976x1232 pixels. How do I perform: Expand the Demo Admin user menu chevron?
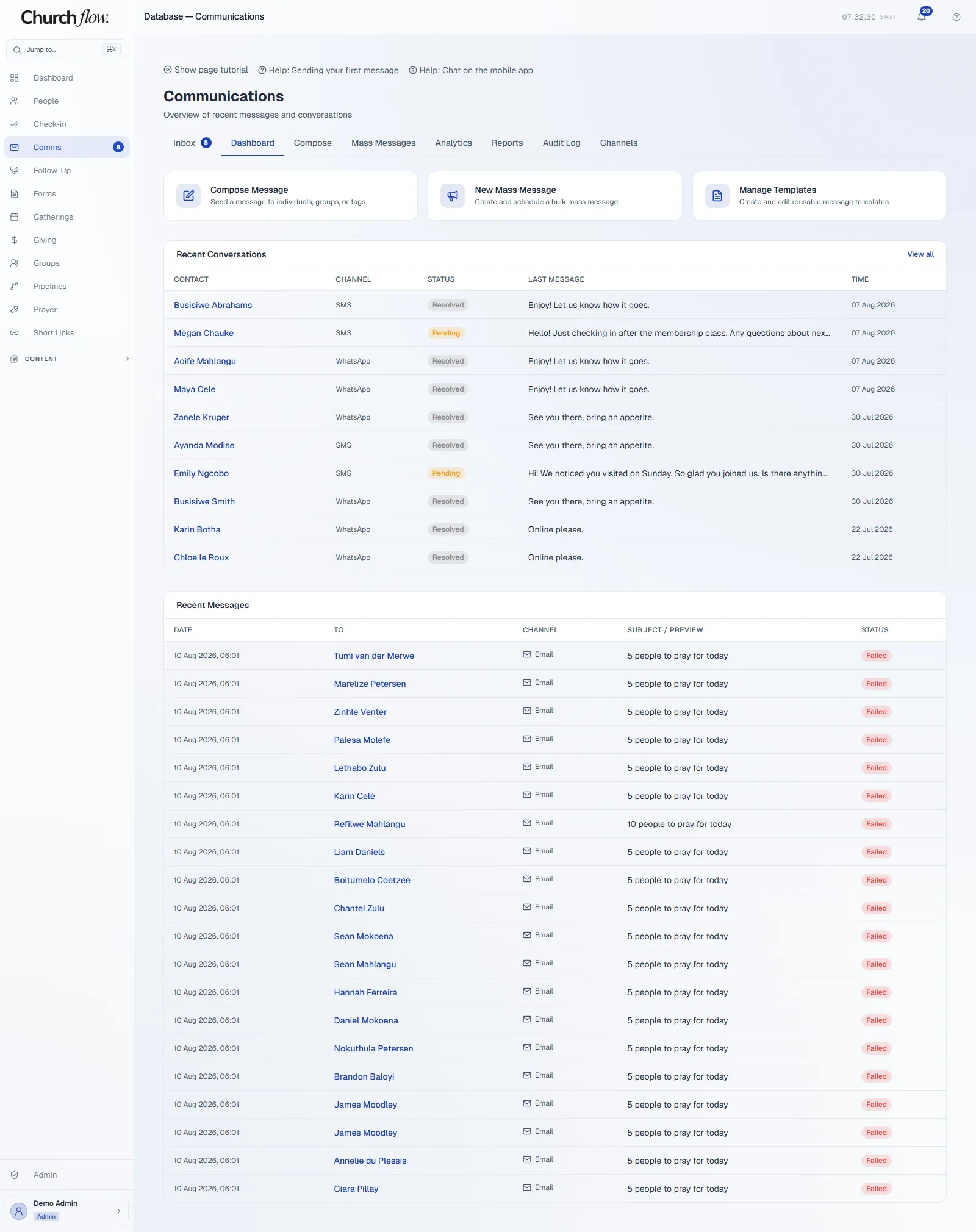(119, 1211)
